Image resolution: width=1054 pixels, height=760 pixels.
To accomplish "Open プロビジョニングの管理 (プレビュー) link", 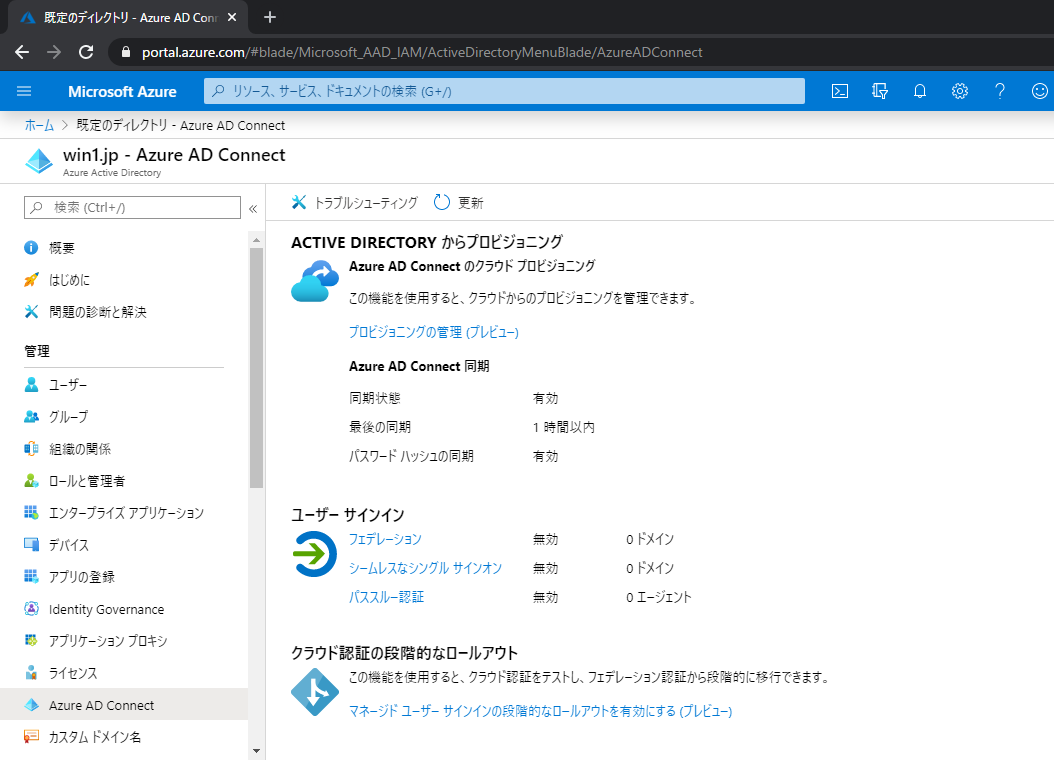I will [434, 332].
